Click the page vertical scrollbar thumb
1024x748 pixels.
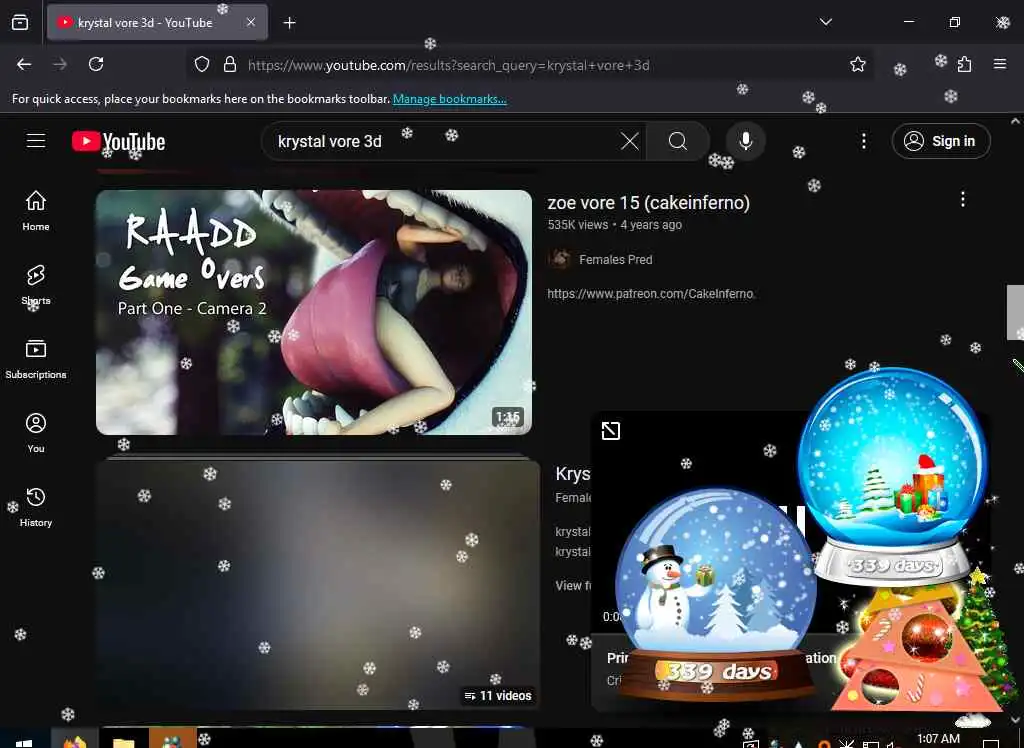click(1015, 312)
